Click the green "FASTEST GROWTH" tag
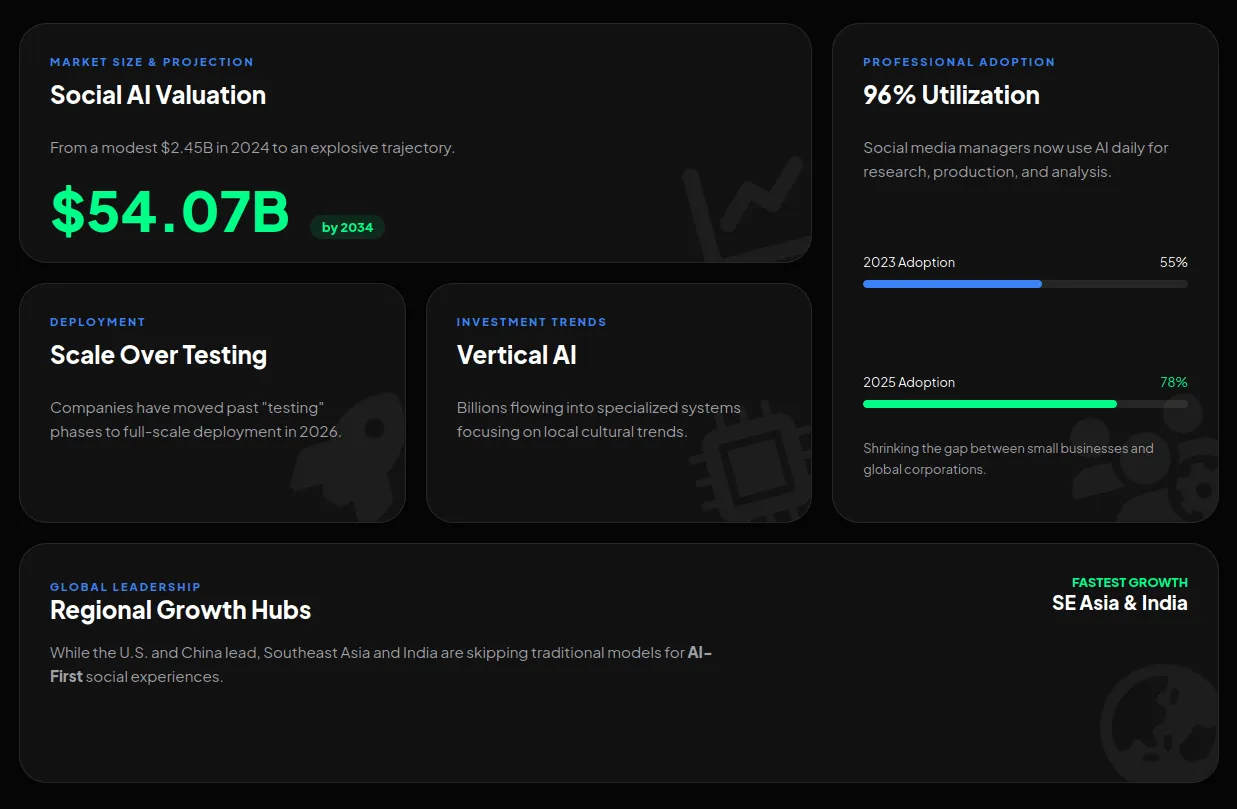 [x=1129, y=582]
